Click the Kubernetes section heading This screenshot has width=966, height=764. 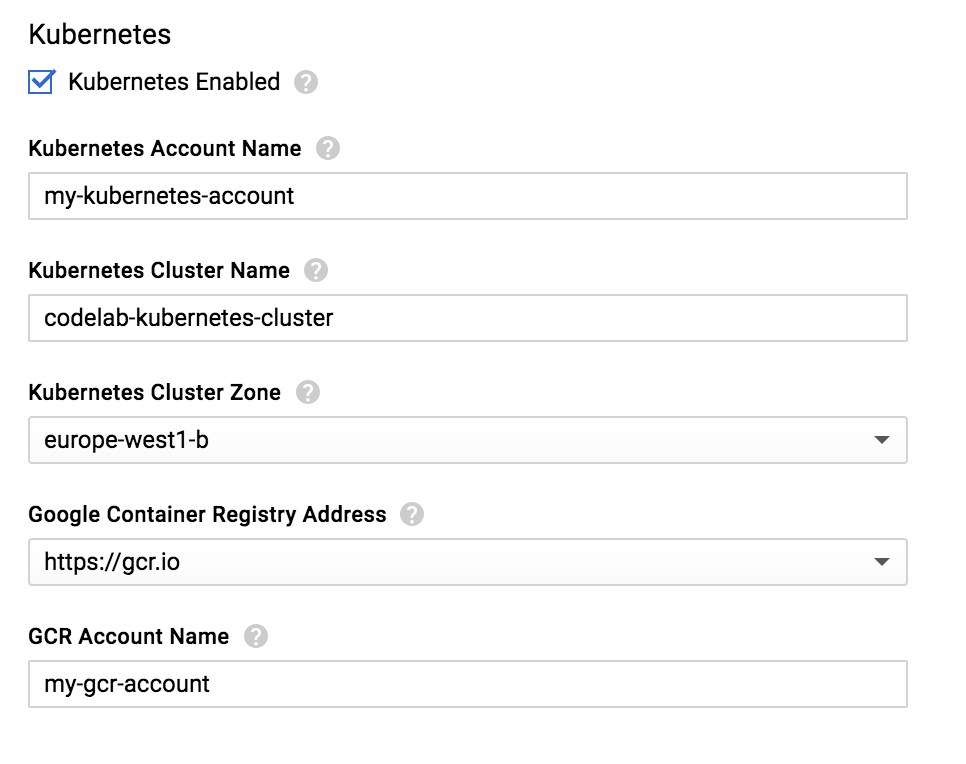point(101,33)
